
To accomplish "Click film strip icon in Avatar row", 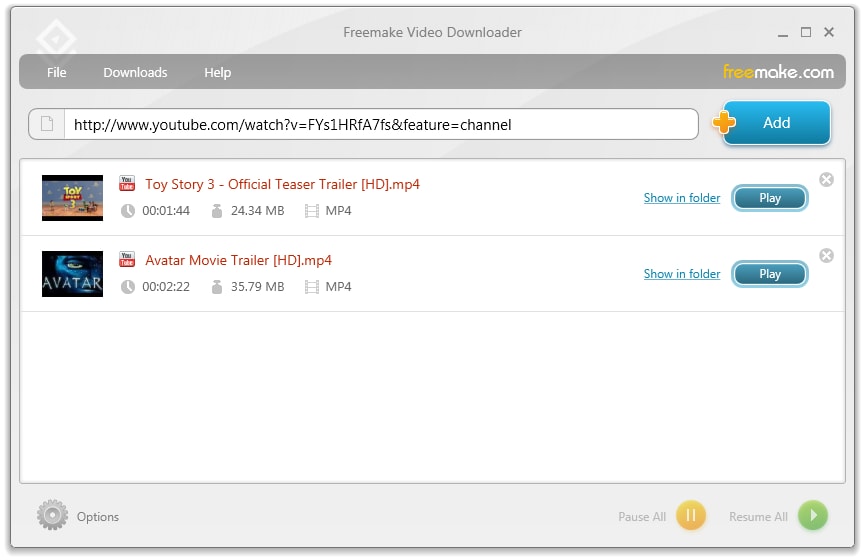I will (x=312, y=287).
